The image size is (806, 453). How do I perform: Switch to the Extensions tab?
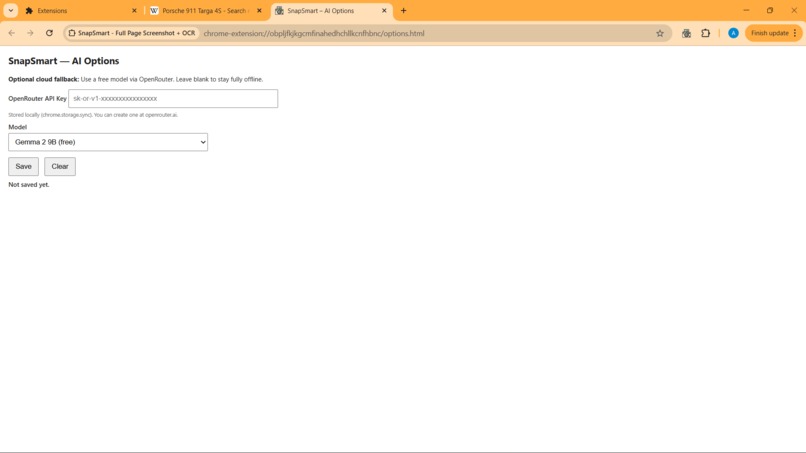click(x=80, y=10)
